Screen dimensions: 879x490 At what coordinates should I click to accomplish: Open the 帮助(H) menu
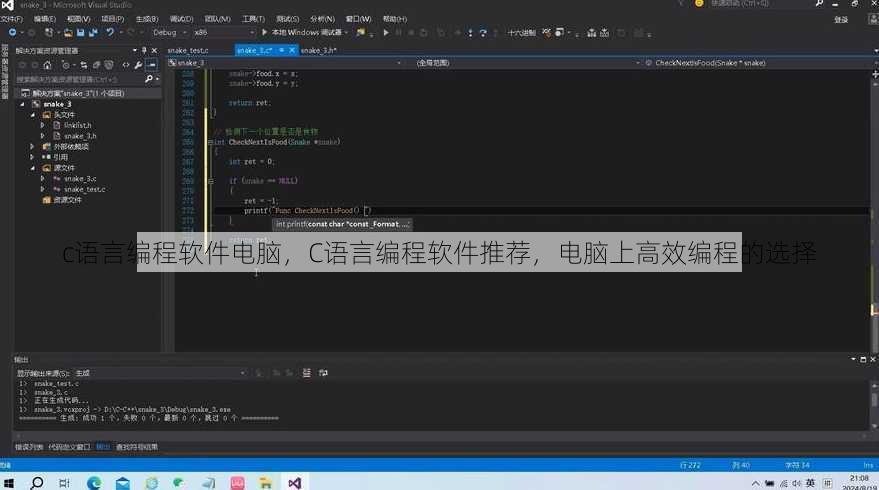[395, 19]
